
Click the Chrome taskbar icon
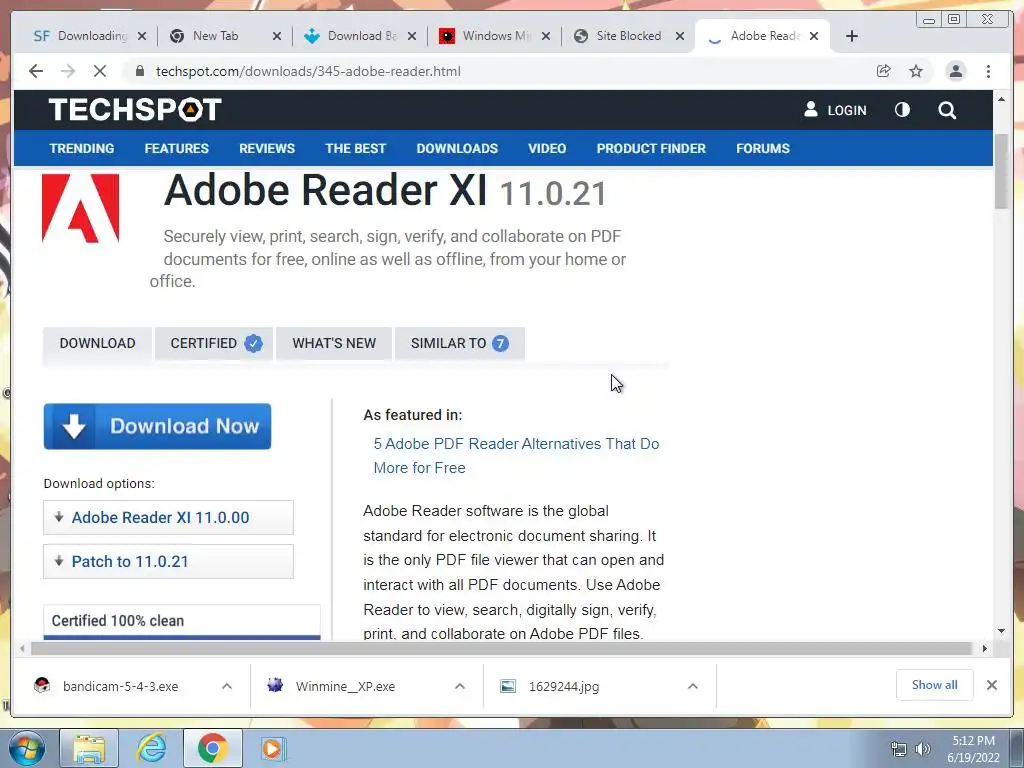click(x=212, y=748)
